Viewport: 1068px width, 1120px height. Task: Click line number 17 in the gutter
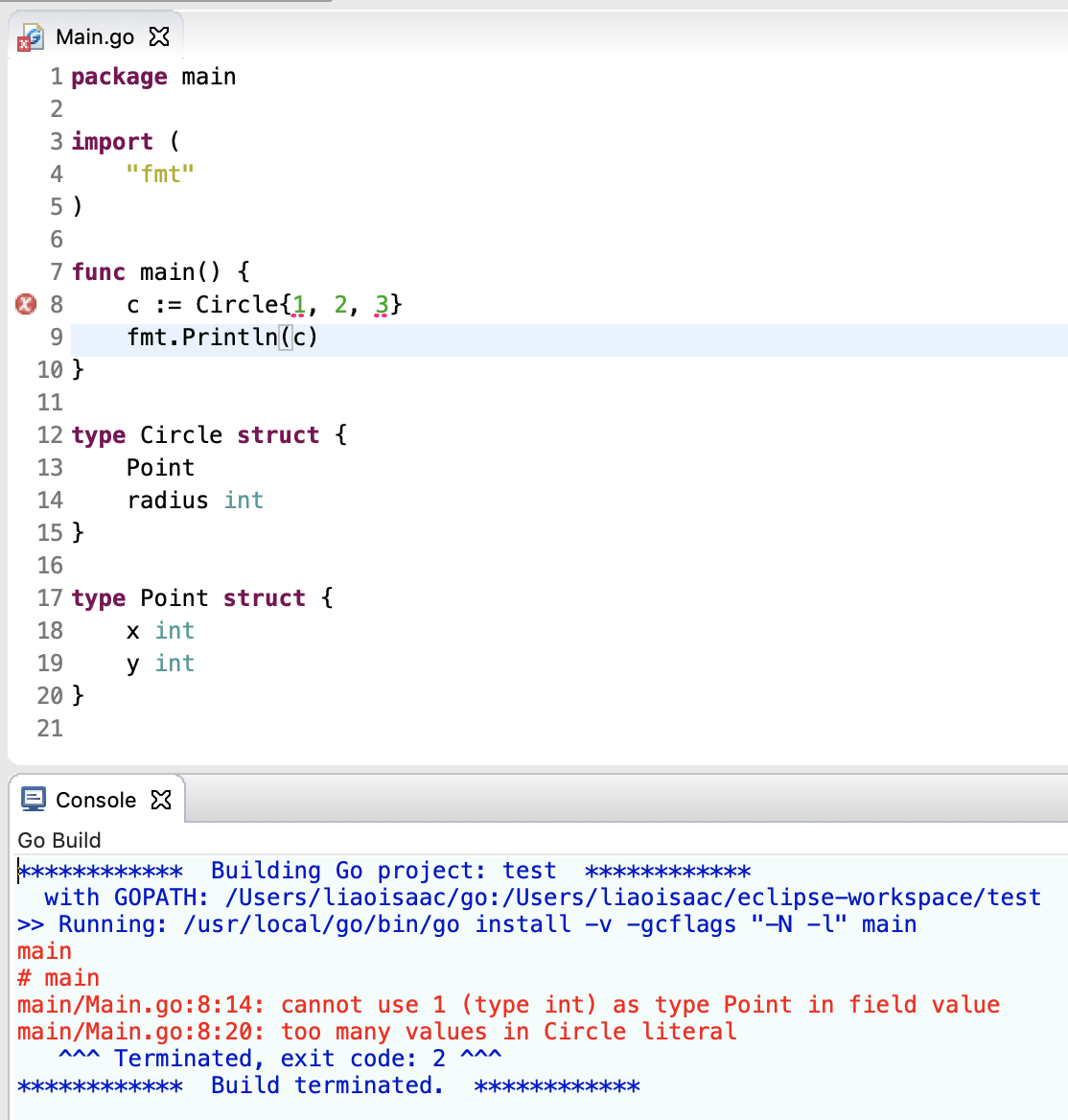click(50, 598)
